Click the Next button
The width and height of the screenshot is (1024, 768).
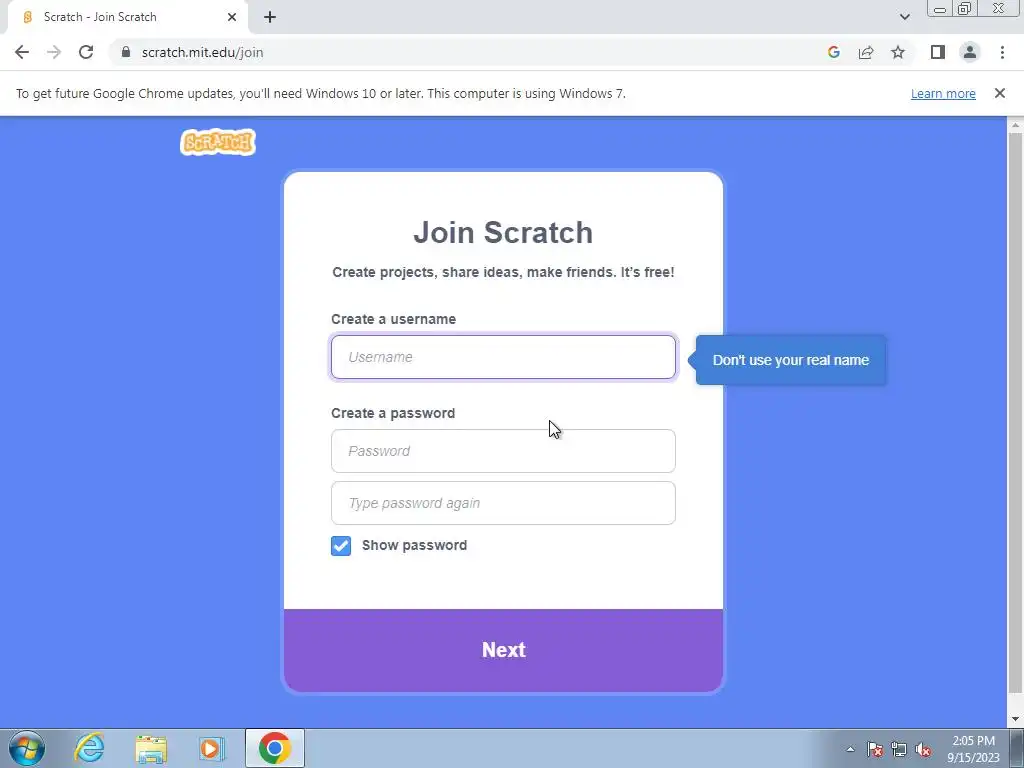pyautogui.click(x=503, y=650)
